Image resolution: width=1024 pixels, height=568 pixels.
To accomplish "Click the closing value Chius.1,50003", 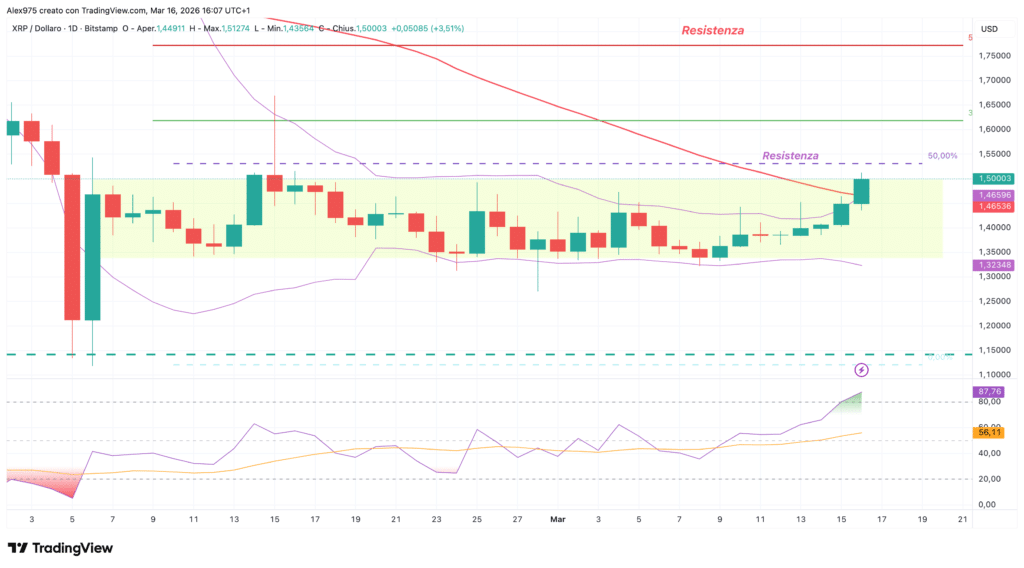I will (x=359, y=29).
